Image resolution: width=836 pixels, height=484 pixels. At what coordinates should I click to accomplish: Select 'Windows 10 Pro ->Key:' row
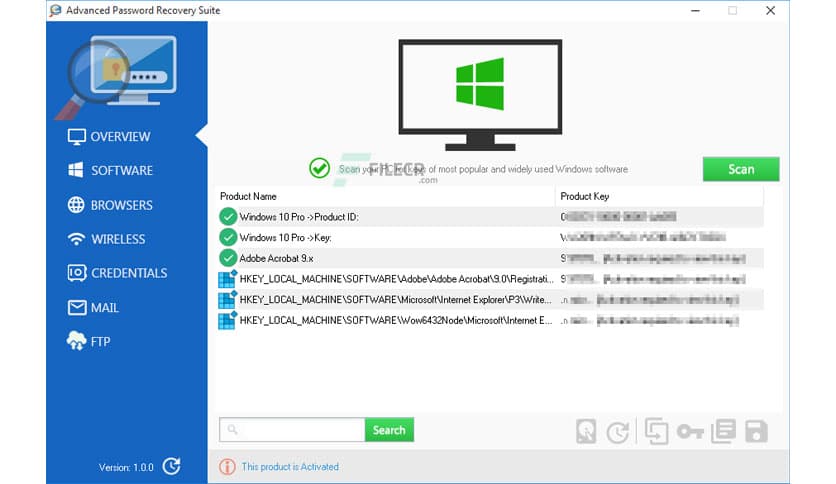point(489,238)
